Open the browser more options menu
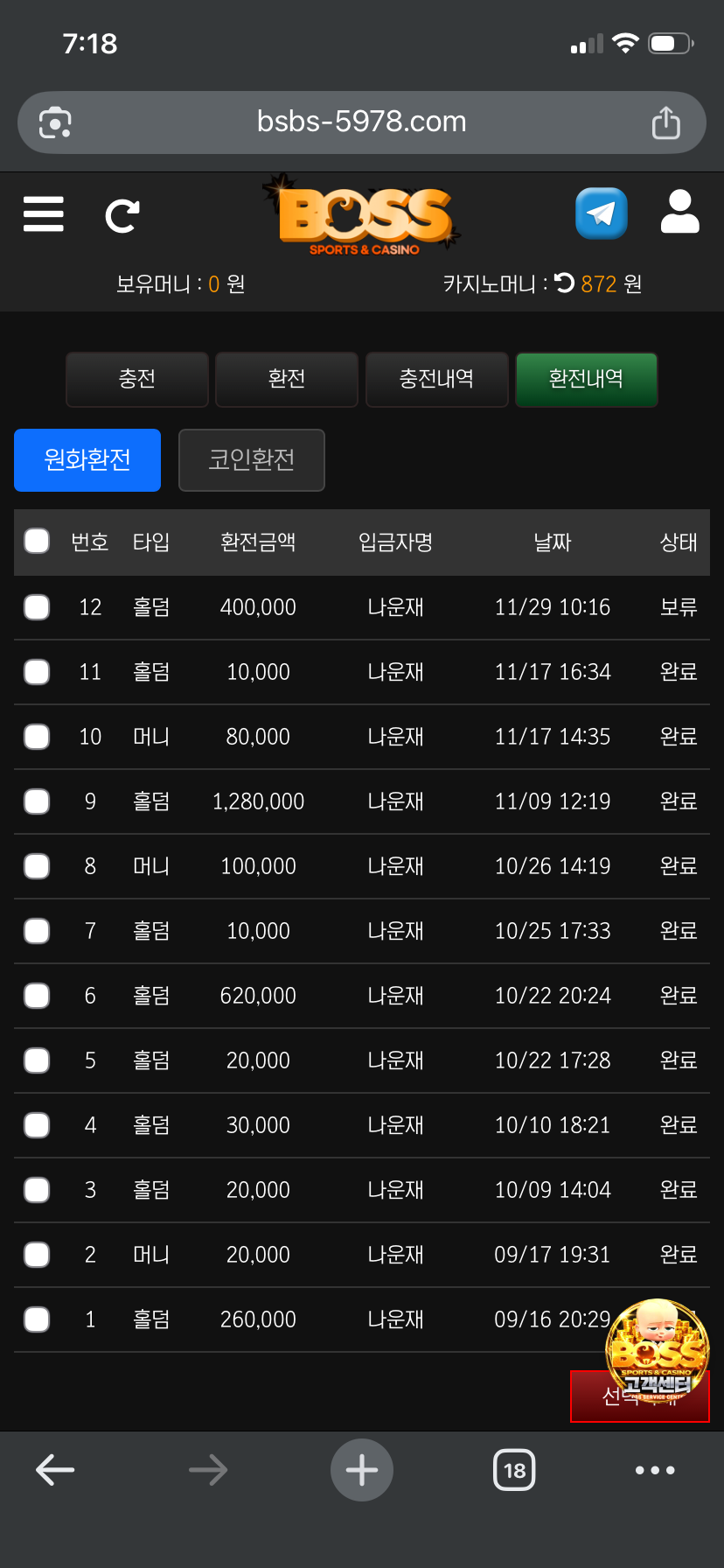Image resolution: width=724 pixels, height=1568 pixels. 655,1470
